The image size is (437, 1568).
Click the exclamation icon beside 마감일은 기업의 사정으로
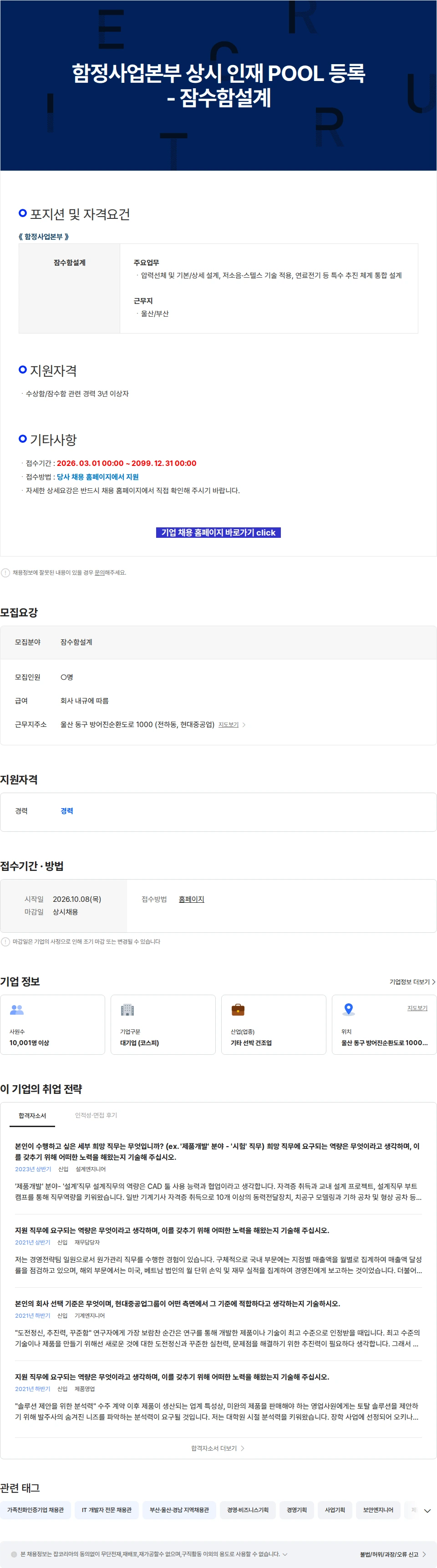point(5,941)
